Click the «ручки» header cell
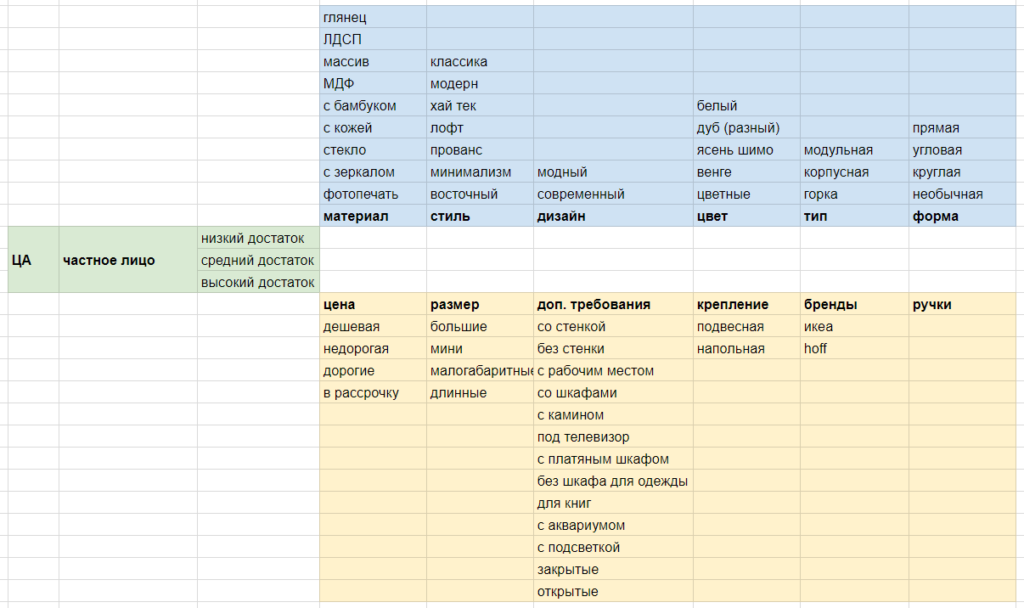1024x608 pixels. [962, 304]
